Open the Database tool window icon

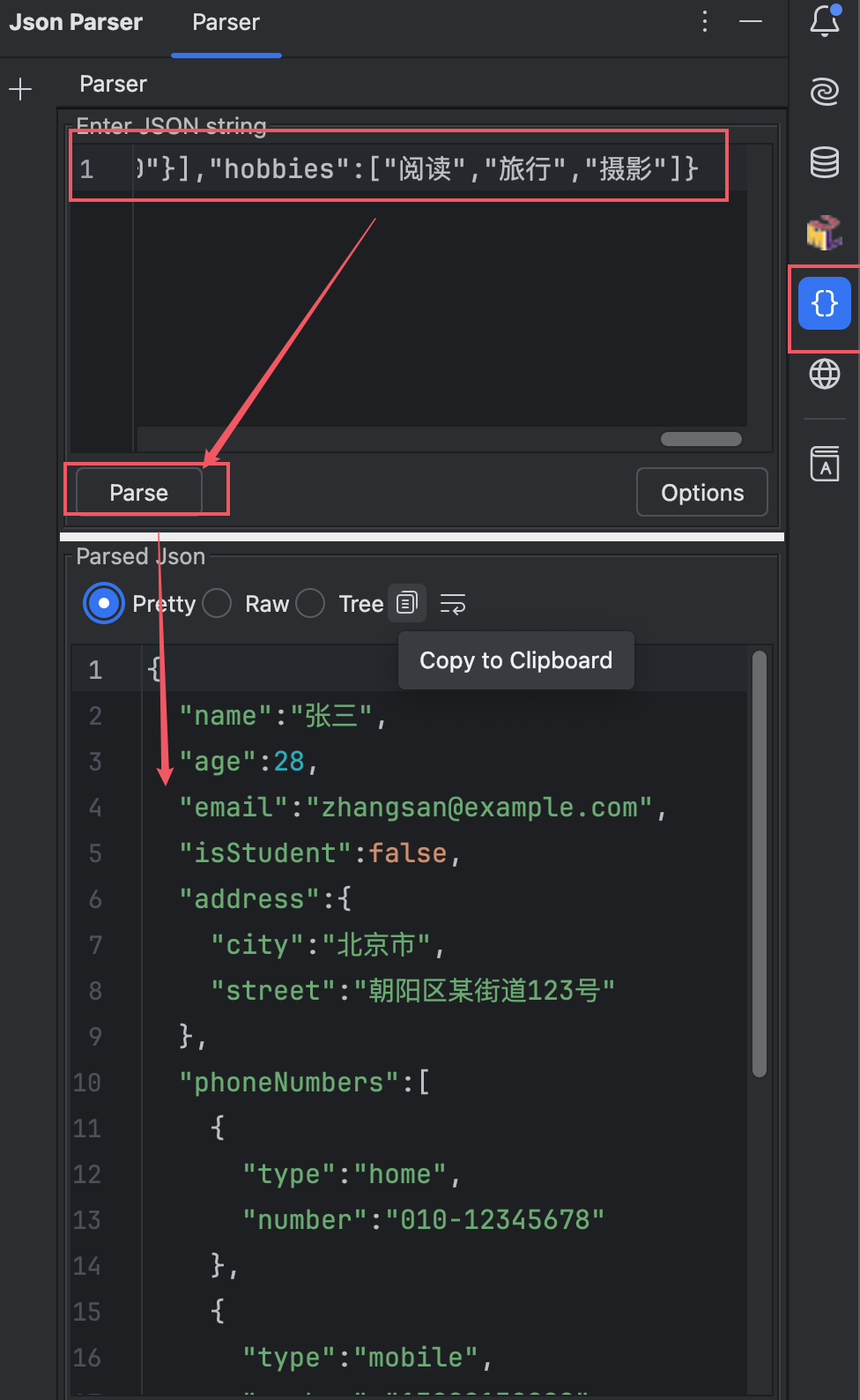[x=825, y=162]
